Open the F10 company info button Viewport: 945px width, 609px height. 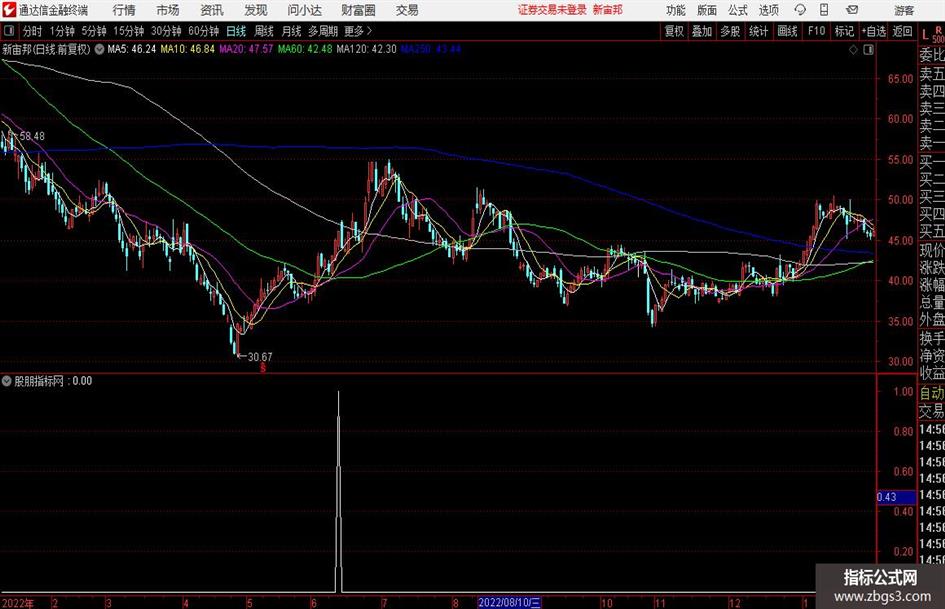(816, 31)
